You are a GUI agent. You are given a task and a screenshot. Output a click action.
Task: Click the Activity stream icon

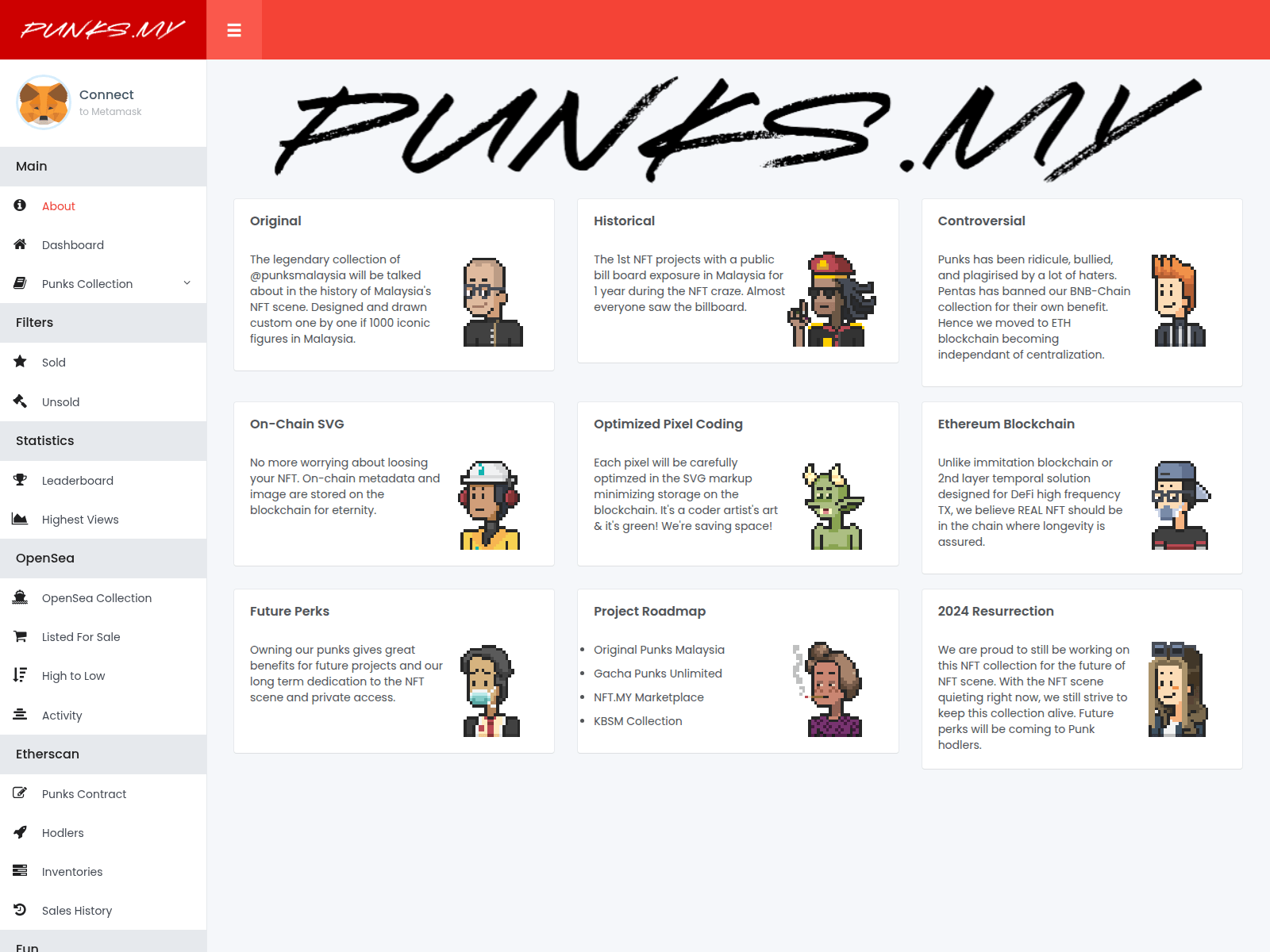tap(20, 715)
